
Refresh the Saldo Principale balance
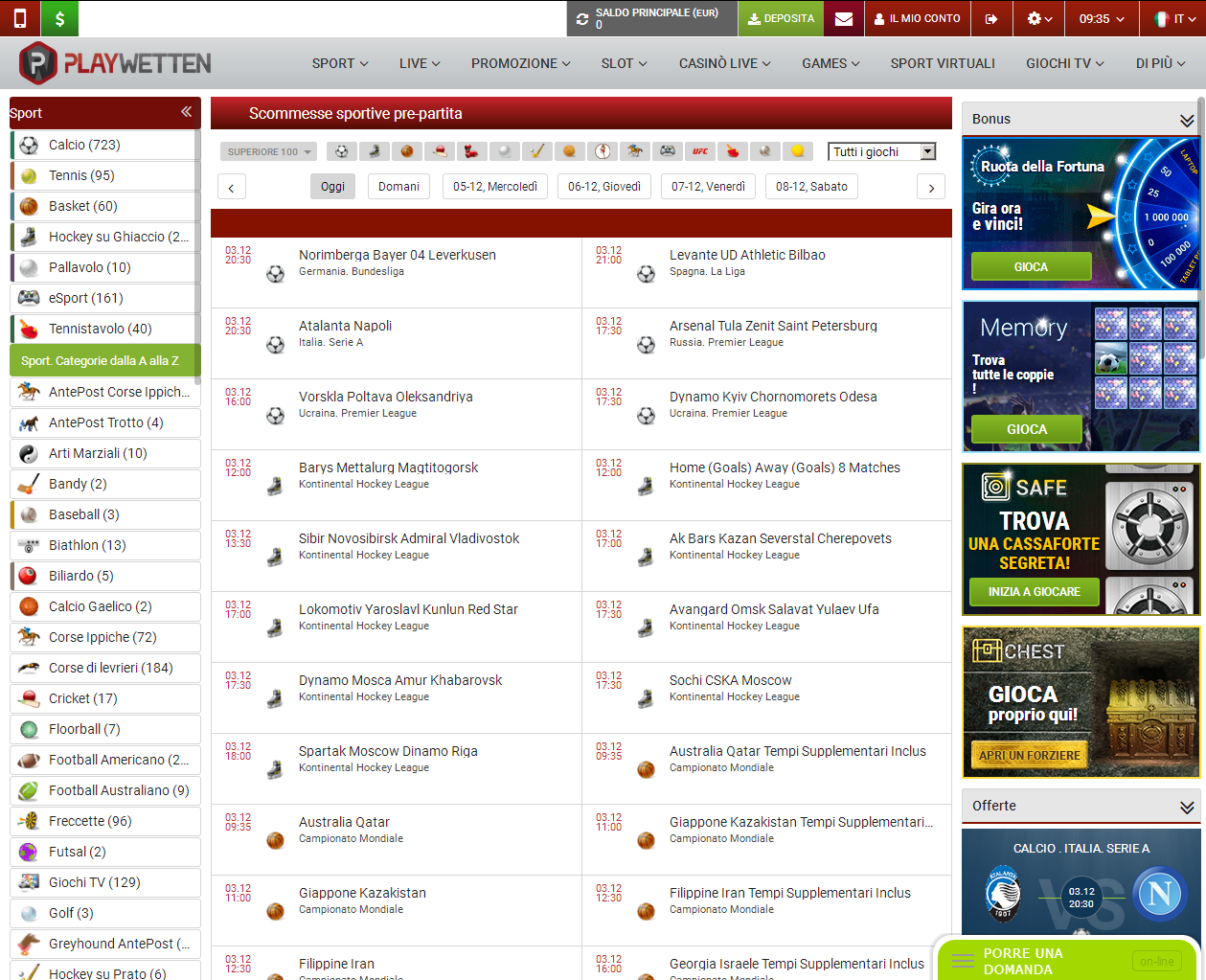[x=581, y=18]
